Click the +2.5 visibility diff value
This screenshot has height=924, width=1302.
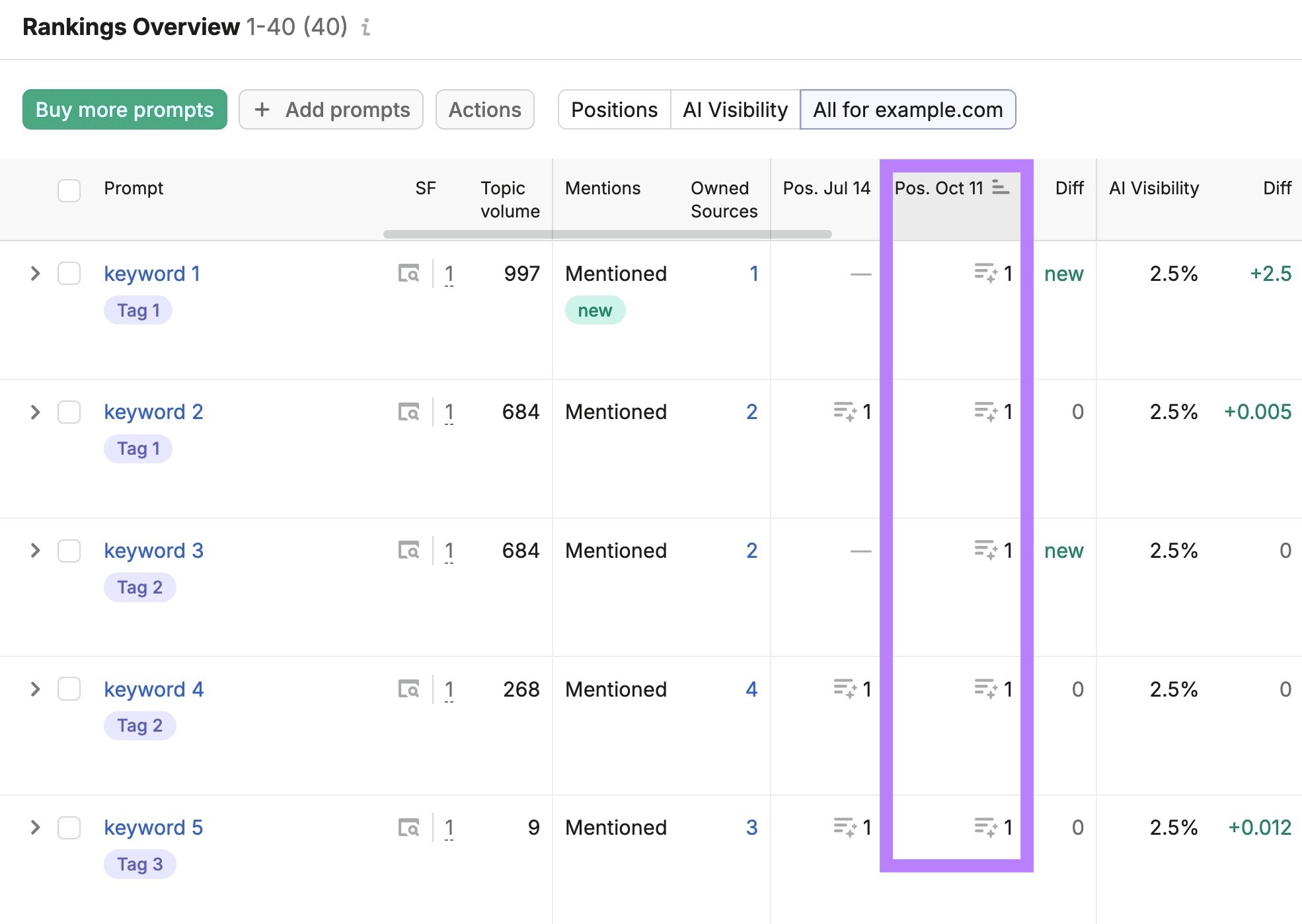click(x=1270, y=274)
